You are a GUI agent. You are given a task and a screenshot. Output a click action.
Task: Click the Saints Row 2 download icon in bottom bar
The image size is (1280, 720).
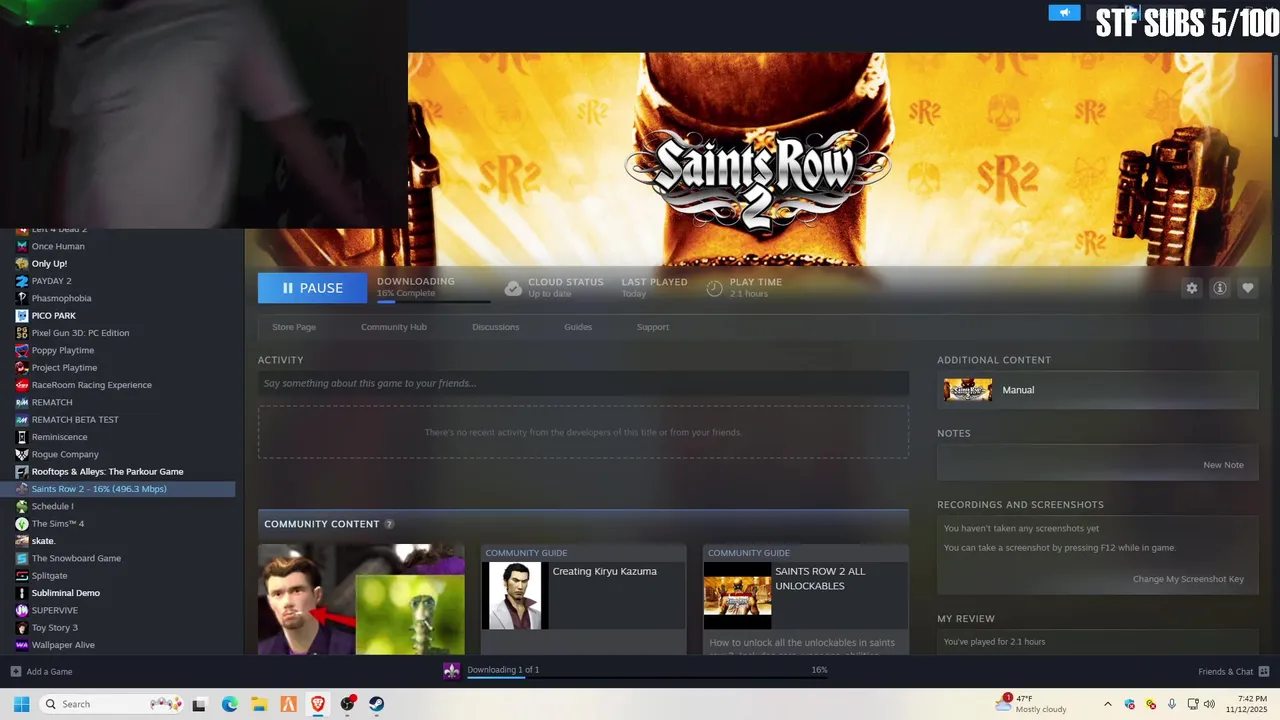point(452,671)
